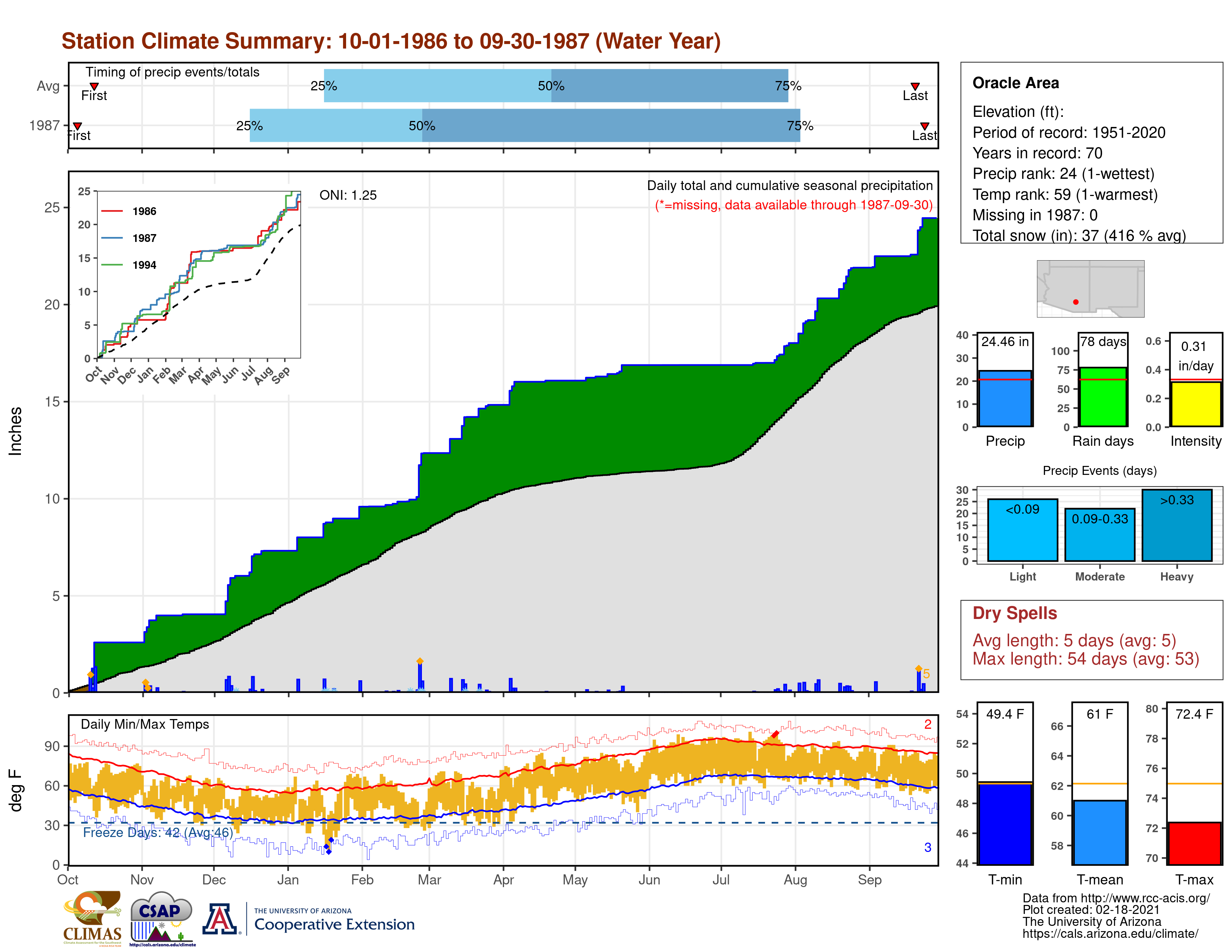Click the red 1986 legend line in inset

tap(112, 211)
